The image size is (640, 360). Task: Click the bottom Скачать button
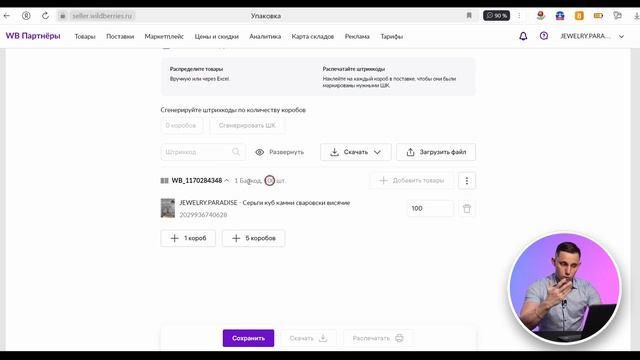click(308, 338)
